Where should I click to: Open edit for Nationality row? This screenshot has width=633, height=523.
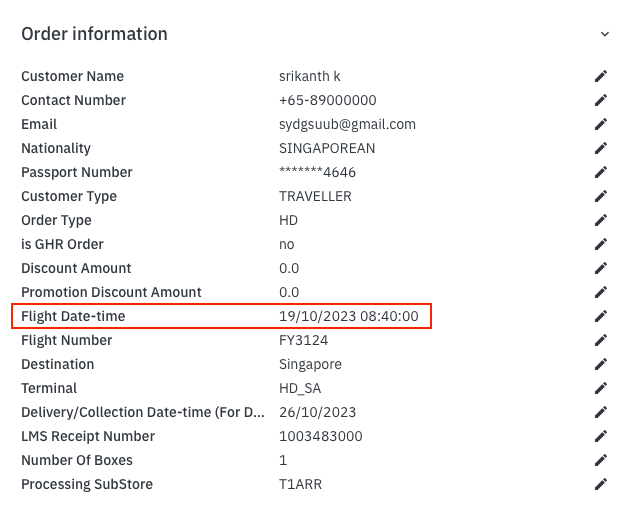(x=601, y=148)
